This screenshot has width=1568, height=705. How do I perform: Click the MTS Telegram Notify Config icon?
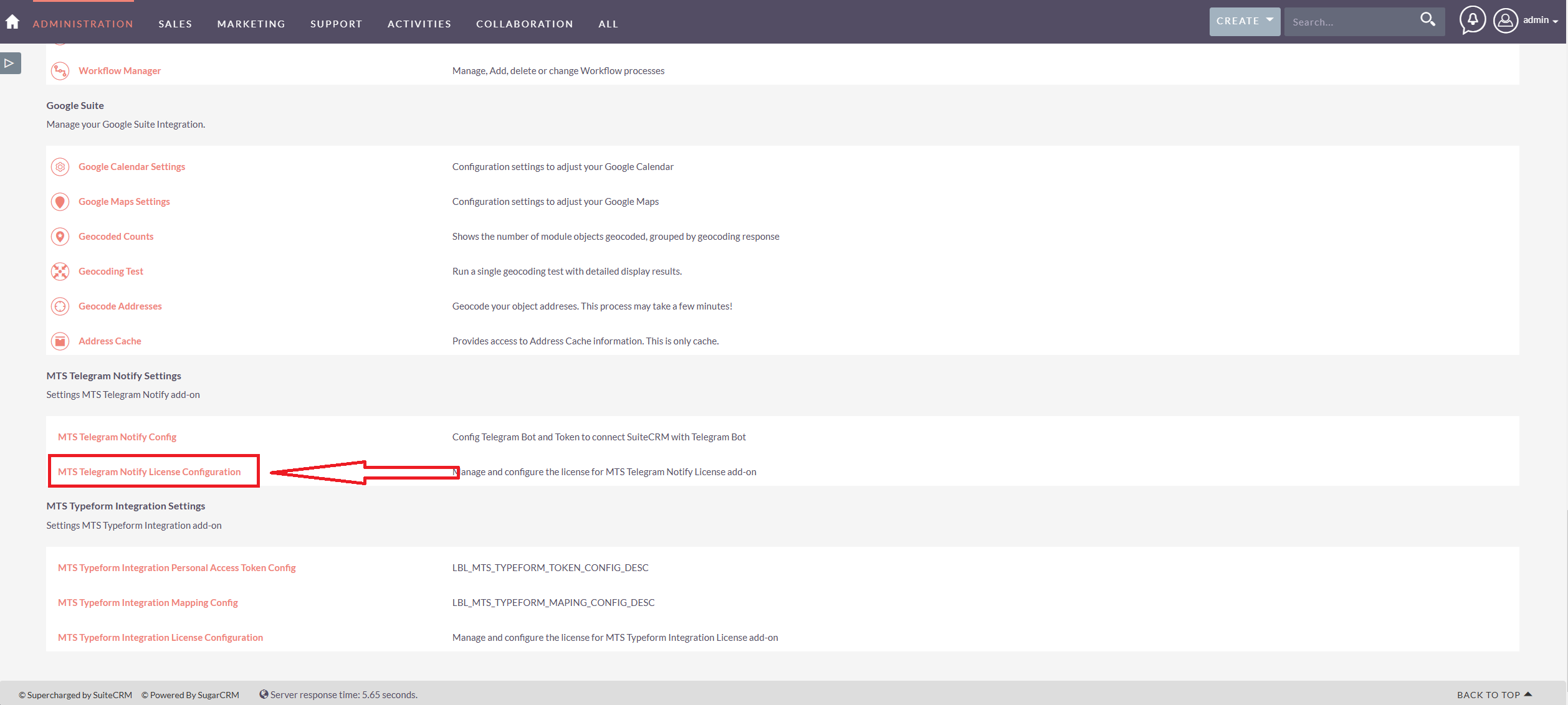coord(116,436)
